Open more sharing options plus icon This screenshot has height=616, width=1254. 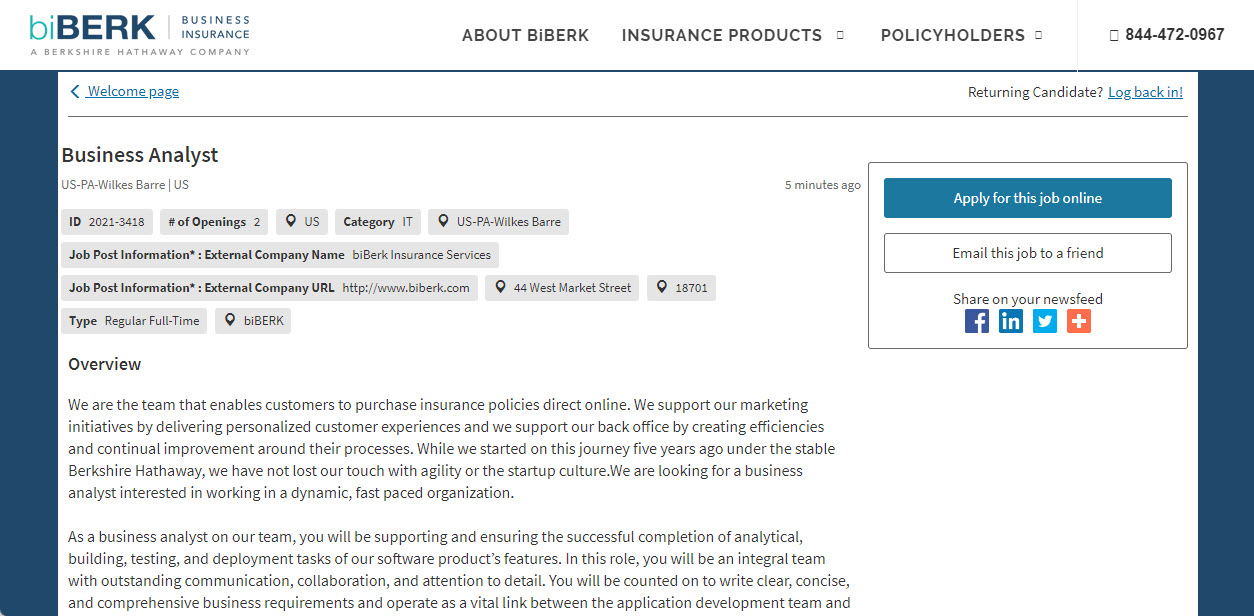[x=1079, y=321]
